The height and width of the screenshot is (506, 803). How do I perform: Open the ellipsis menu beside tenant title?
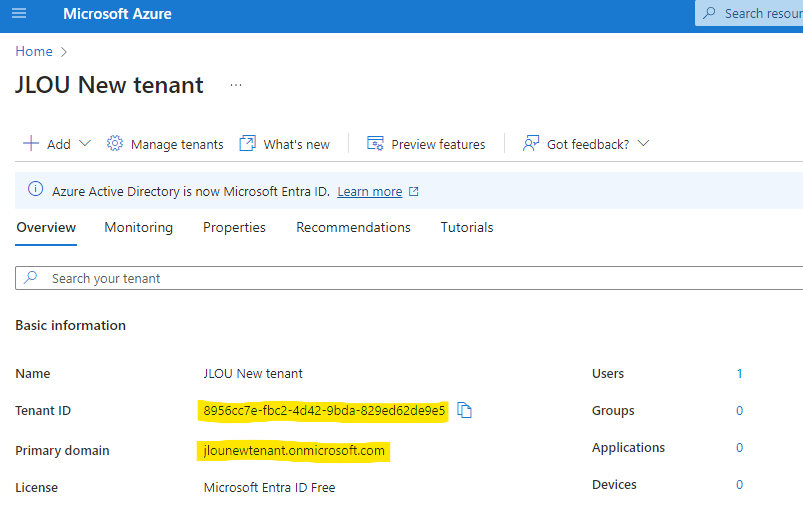(x=236, y=85)
